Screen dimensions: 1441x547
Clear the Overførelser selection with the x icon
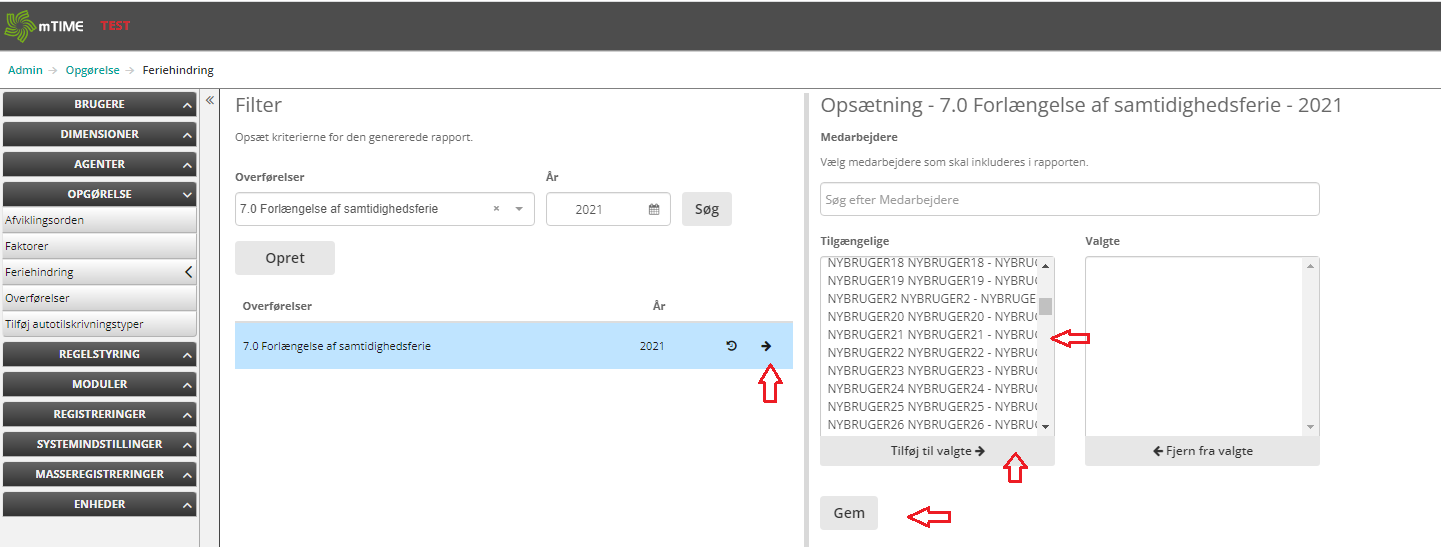[497, 209]
